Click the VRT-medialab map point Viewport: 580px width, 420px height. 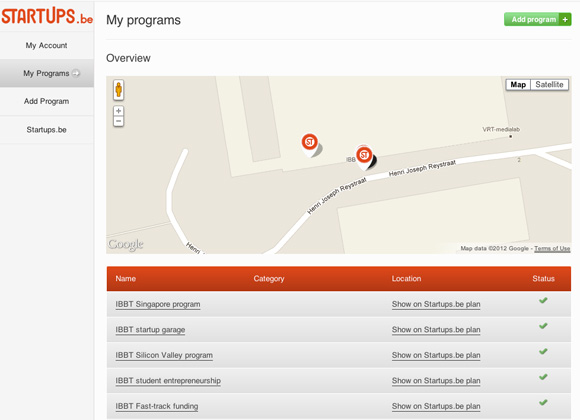coord(510,136)
